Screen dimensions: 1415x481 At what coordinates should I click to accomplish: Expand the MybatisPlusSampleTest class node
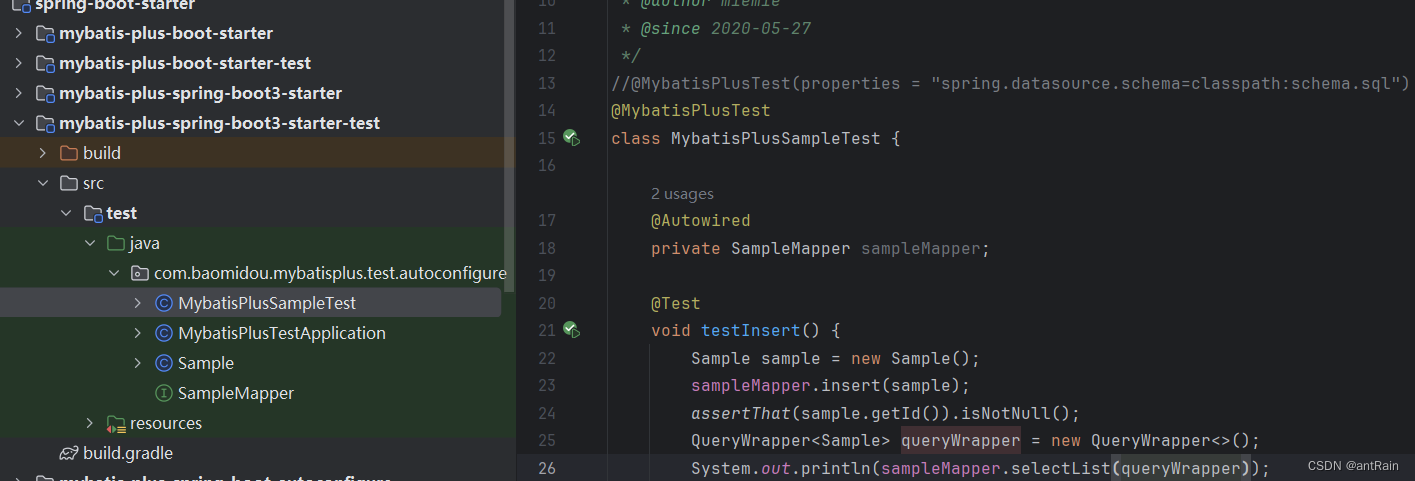click(x=138, y=303)
